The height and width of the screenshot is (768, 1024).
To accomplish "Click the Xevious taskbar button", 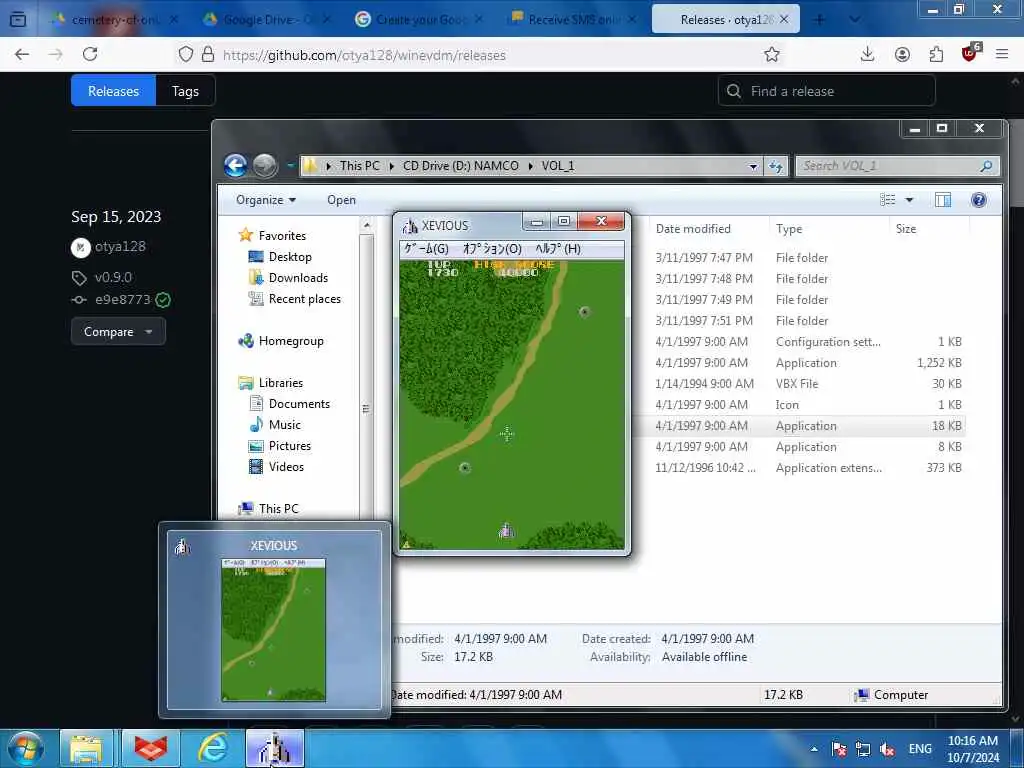I will click(274, 748).
